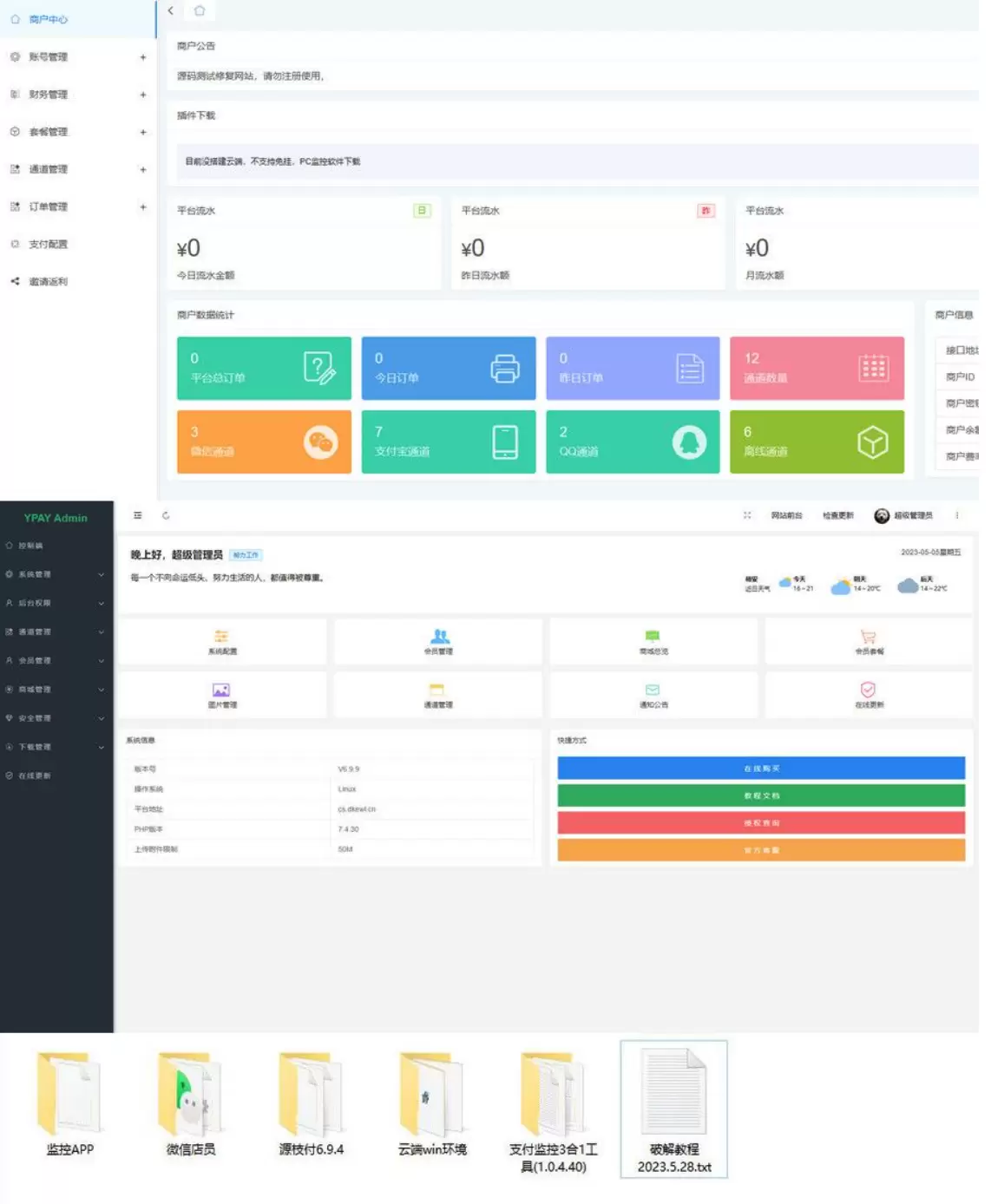
Task: Click PC监控软件下载 notice under 插件下载
Action: 330,162
